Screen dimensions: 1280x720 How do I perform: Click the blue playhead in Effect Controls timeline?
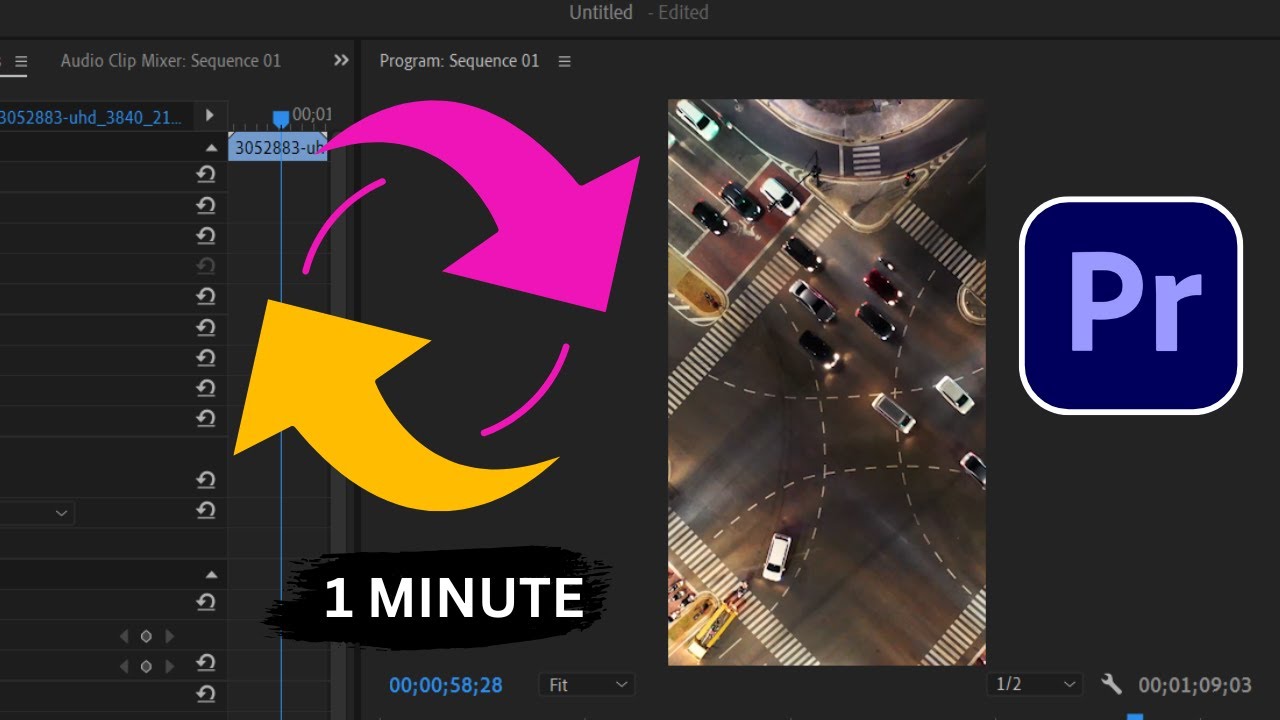281,119
